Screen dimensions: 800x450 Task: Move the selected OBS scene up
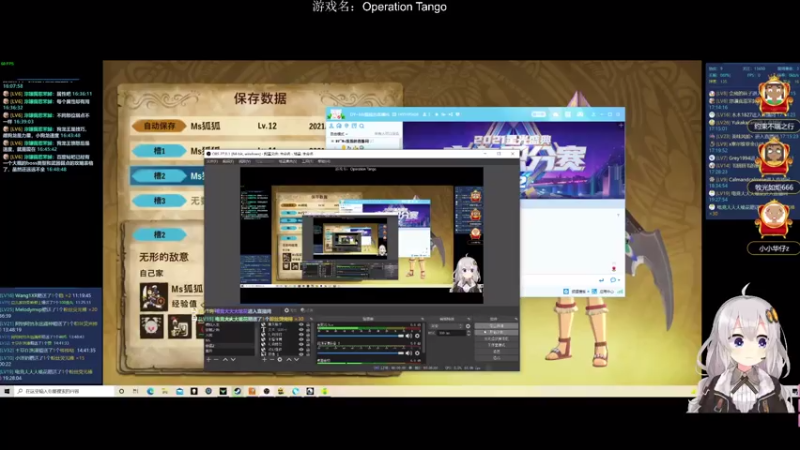coord(225,360)
